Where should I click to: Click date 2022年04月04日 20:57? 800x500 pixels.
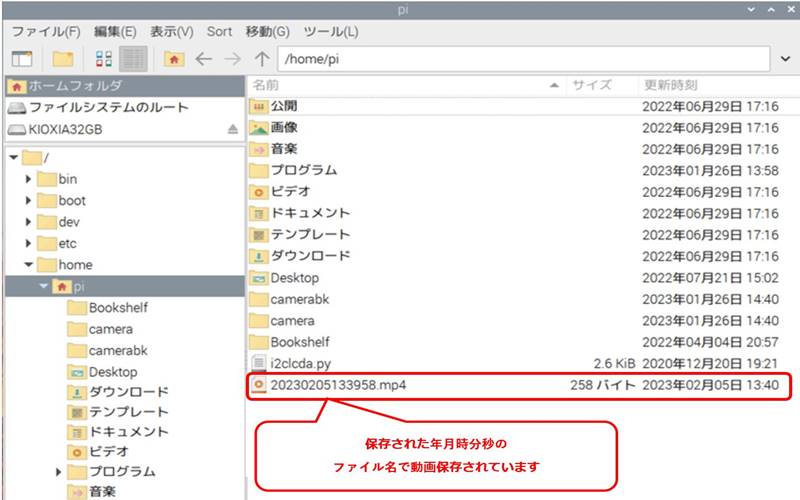tap(710, 342)
